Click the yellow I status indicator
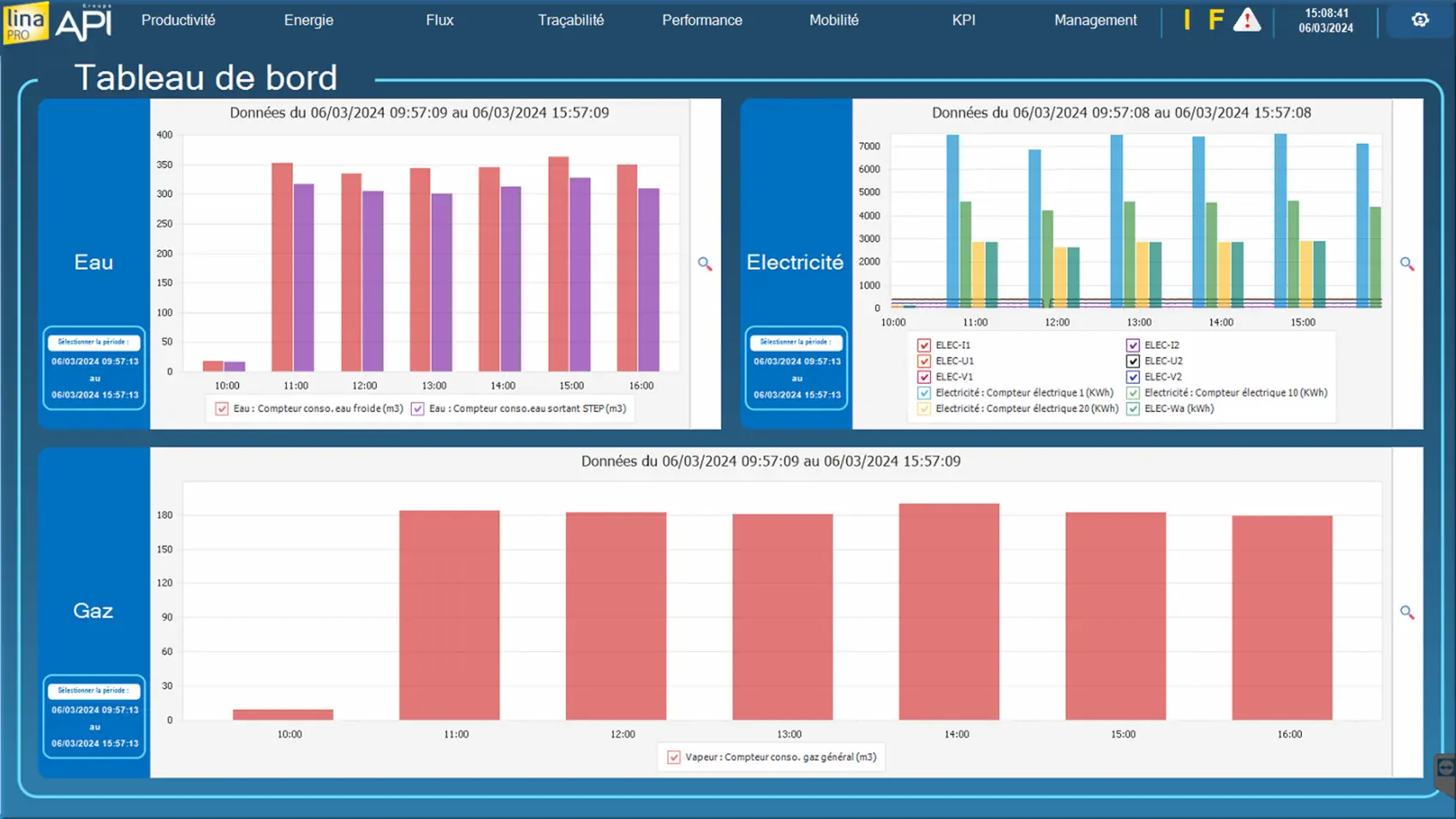 coord(1187,20)
